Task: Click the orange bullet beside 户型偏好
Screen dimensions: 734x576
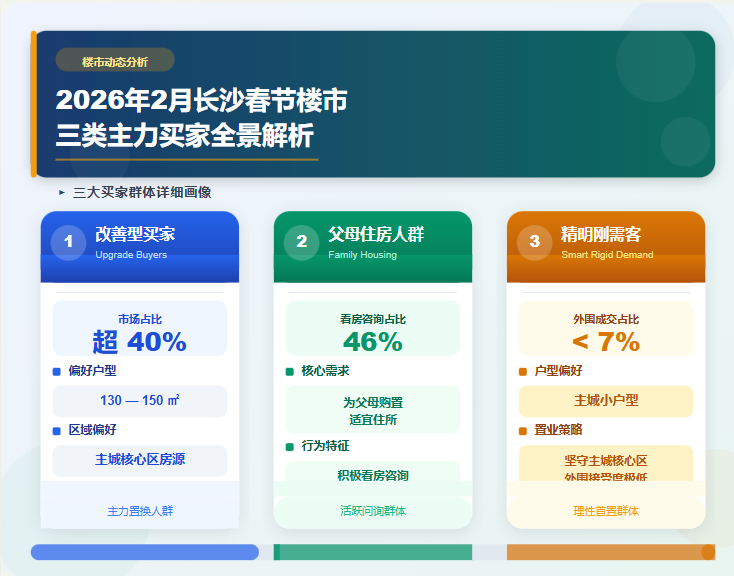Action: click(x=523, y=372)
